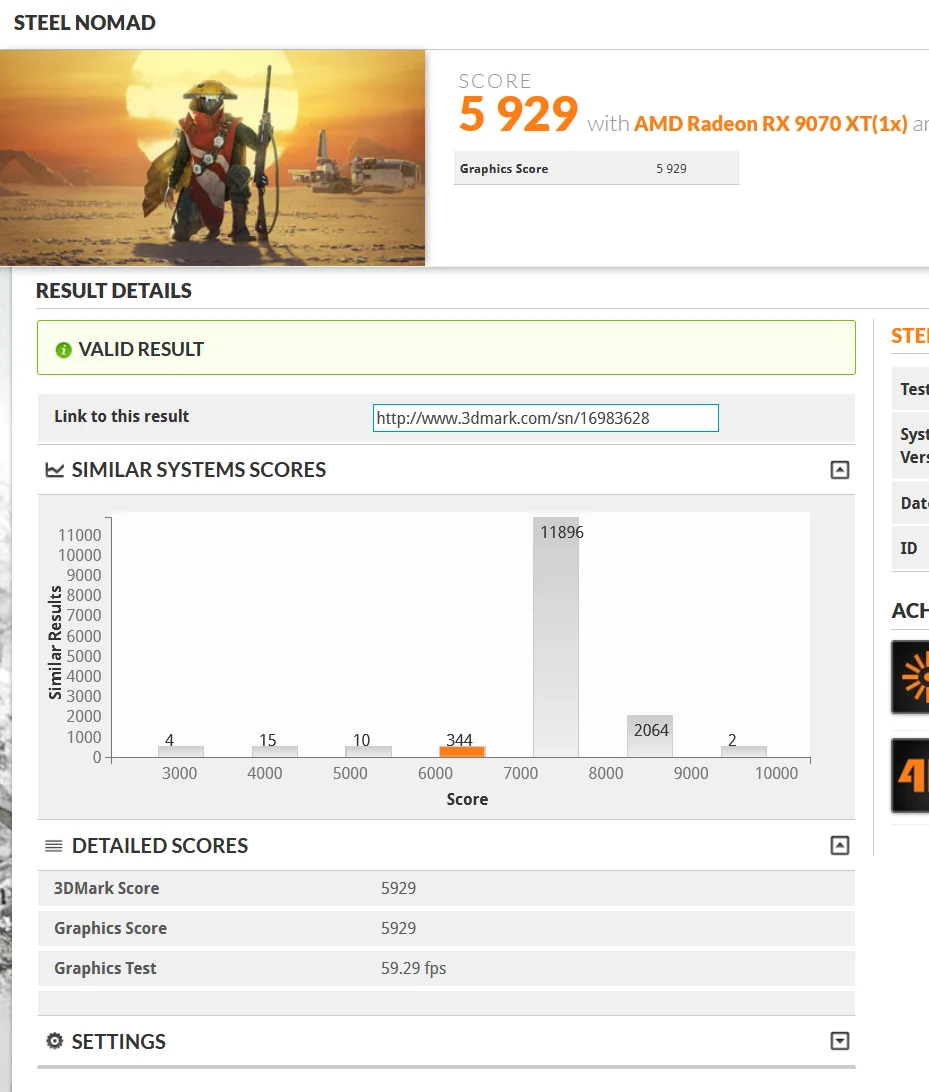The image size is (929, 1092).
Task: Click the green valid result info icon
Action: pyautogui.click(x=63, y=350)
